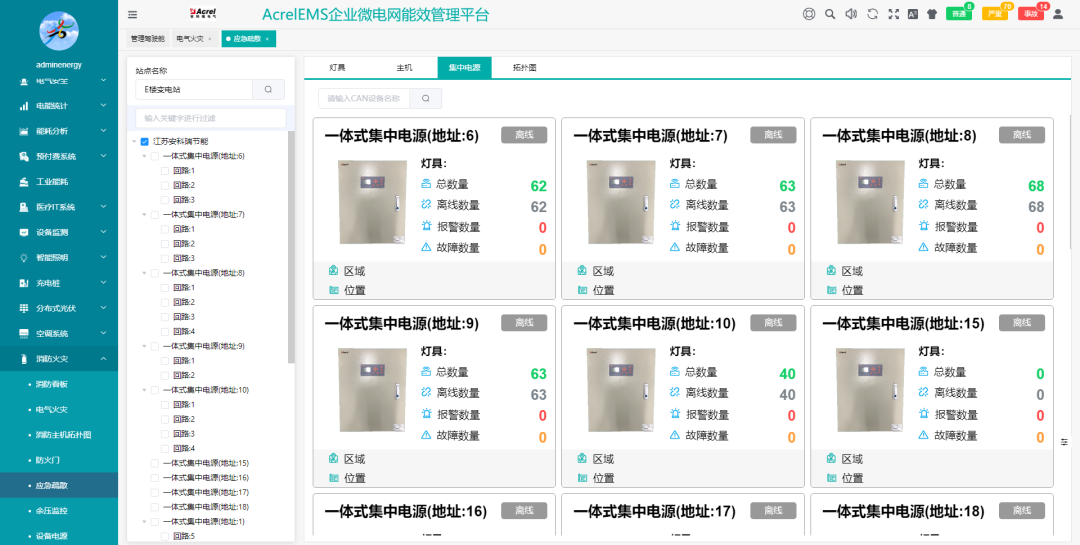This screenshot has height=545, width=1080.
Task: Click the 工业能耗 sidebar icon
Action: [23, 182]
